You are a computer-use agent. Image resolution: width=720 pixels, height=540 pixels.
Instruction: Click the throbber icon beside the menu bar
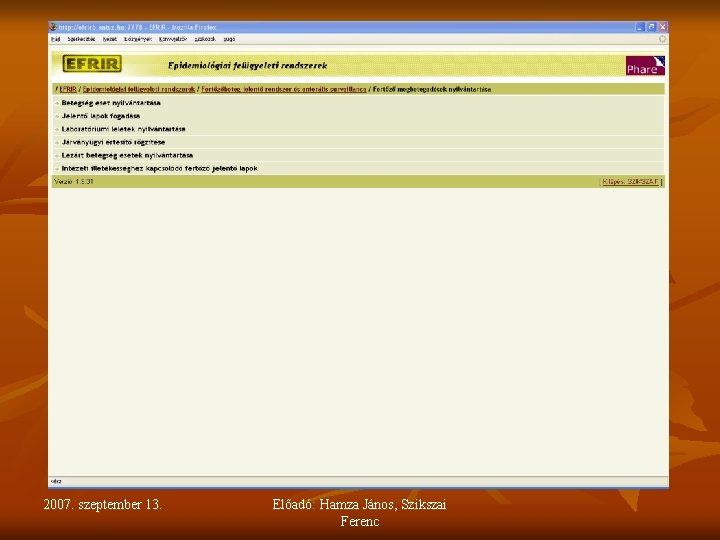coord(662,39)
